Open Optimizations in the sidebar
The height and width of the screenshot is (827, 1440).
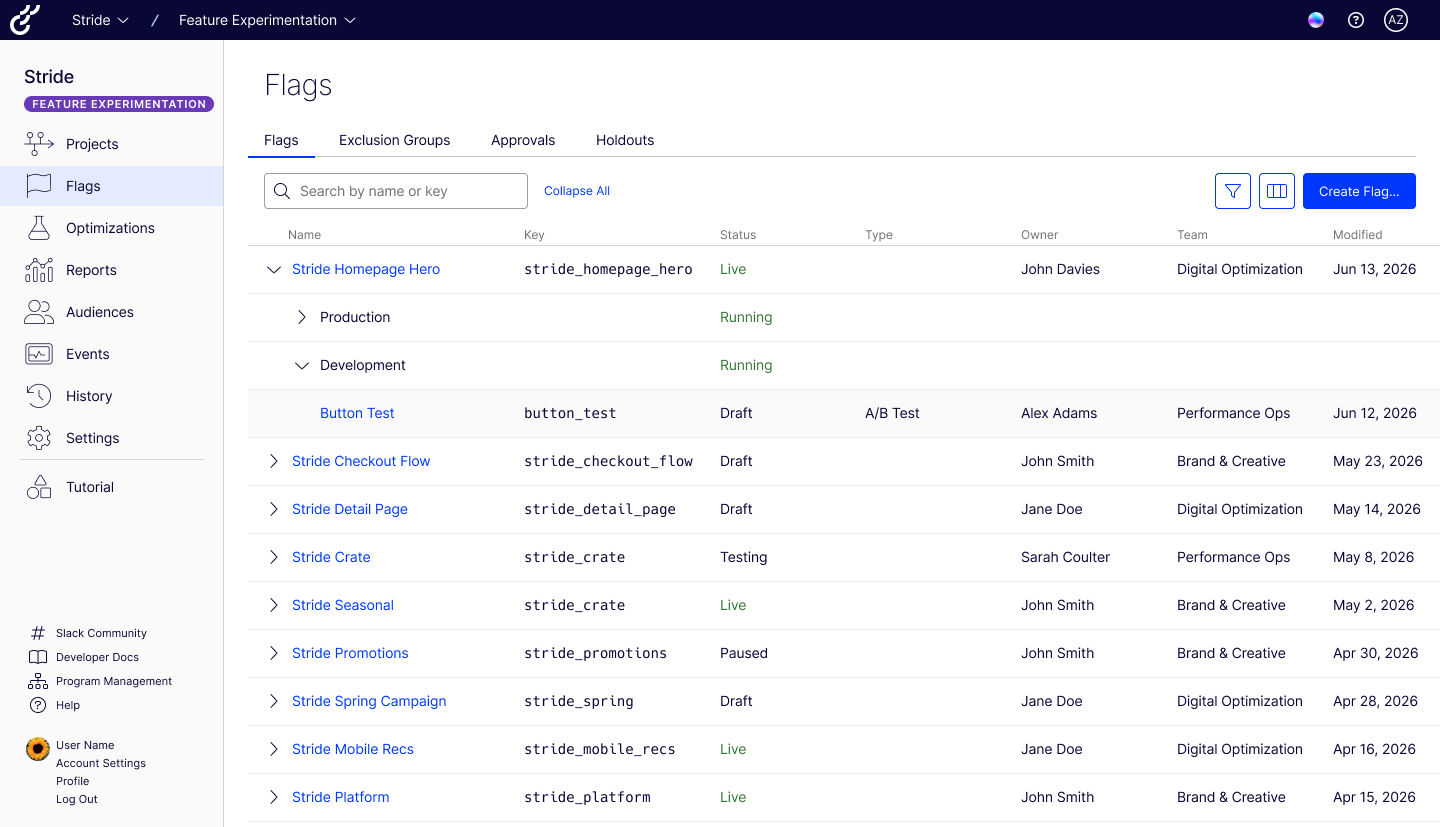click(x=110, y=228)
